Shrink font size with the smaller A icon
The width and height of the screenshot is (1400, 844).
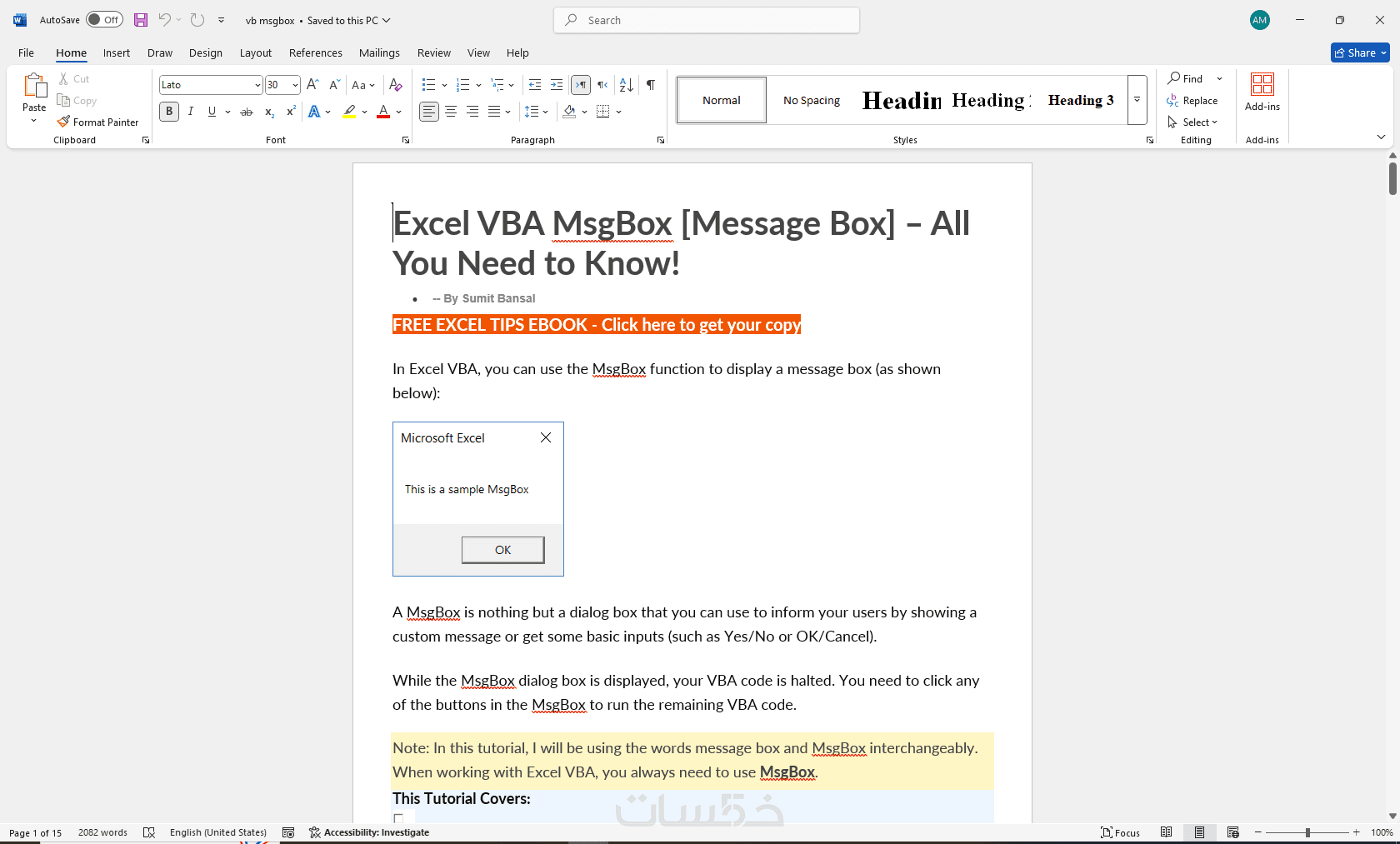pos(334,85)
